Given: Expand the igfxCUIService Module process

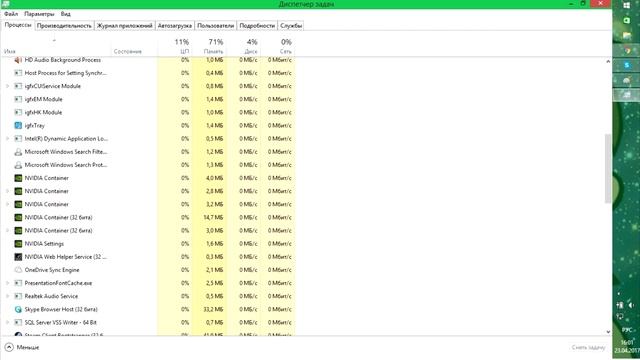Looking at the screenshot, I should (7, 86).
